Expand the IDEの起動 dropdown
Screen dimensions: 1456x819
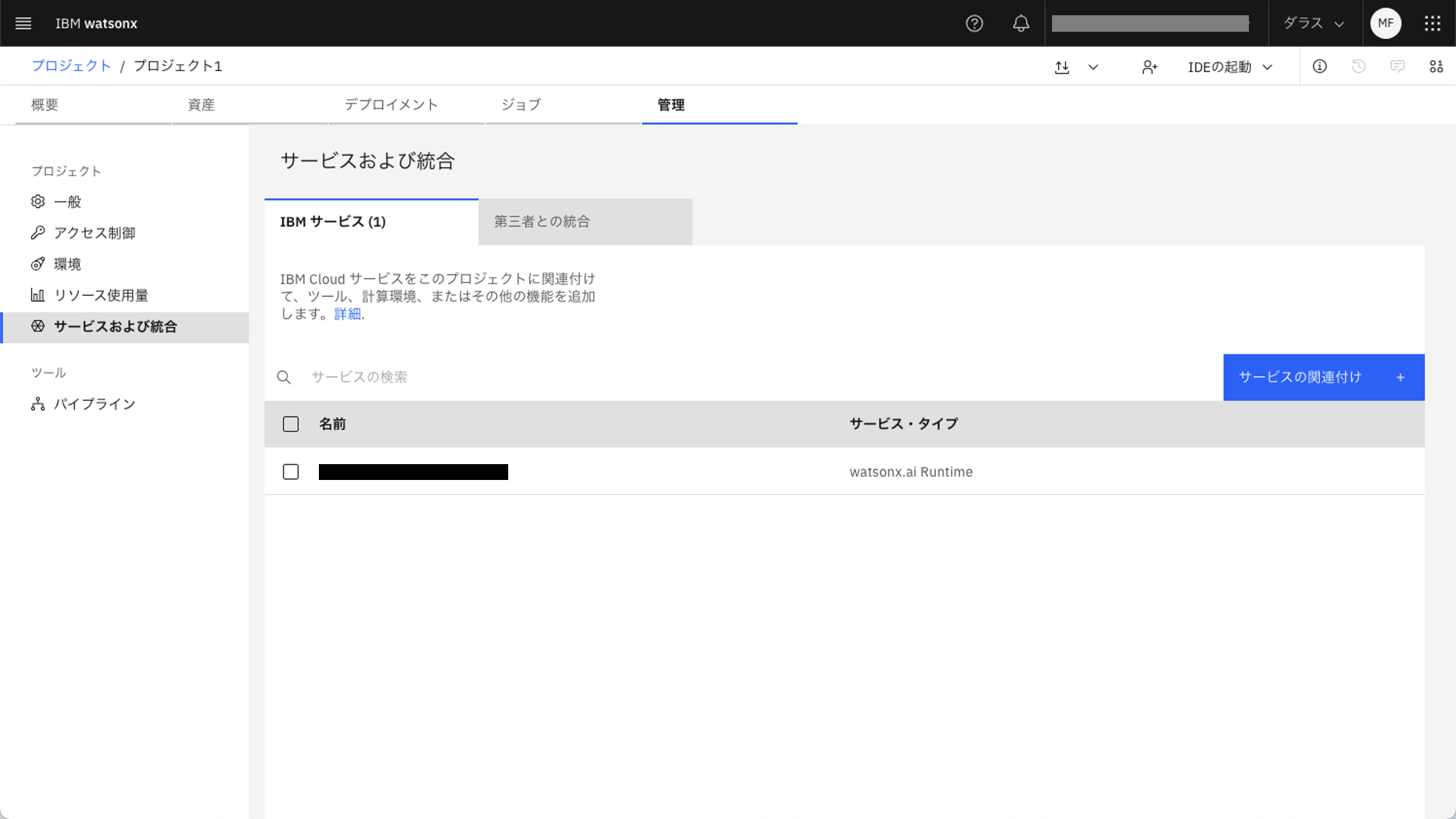pyautogui.click(x=1230, y=67)
